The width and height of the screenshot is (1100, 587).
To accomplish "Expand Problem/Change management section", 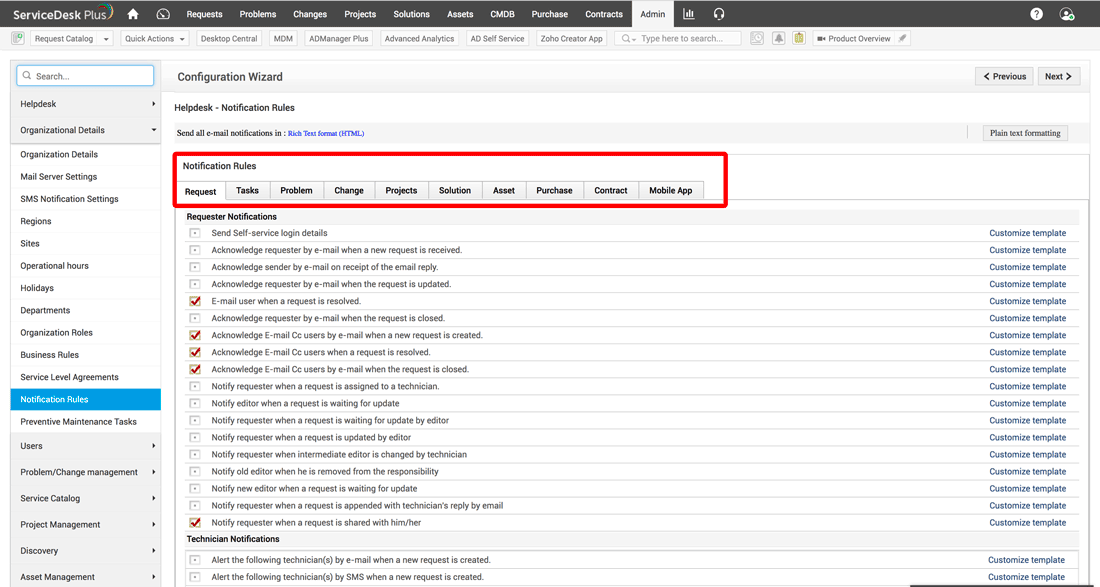I will tap(86, 472).
